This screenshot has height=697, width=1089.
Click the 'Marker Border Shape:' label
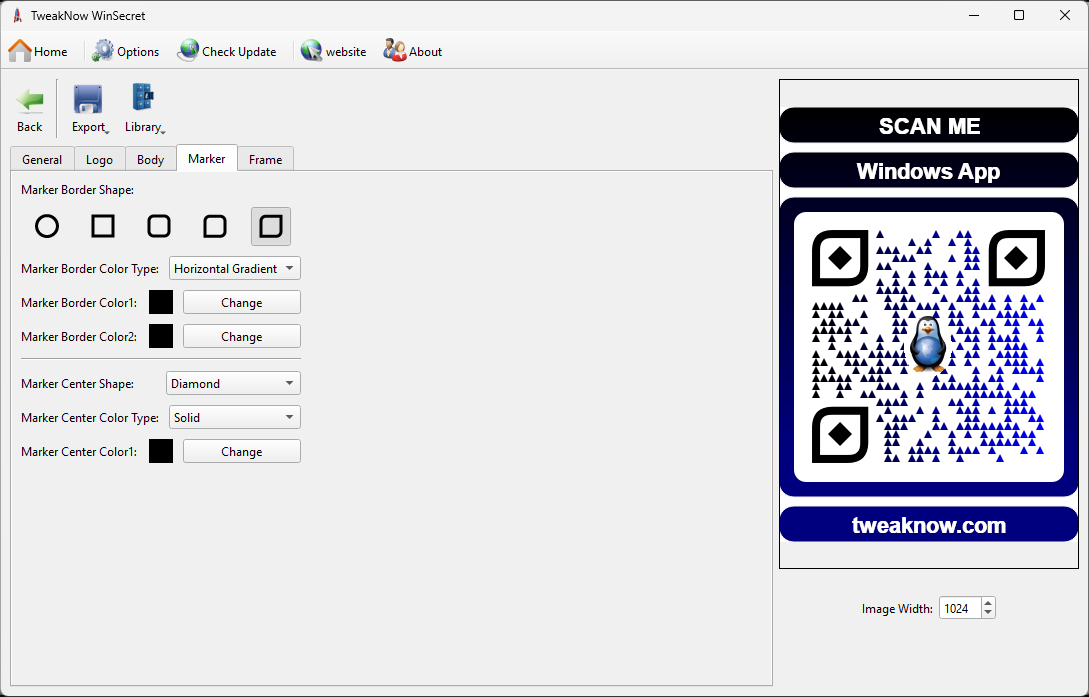coord(78,190)
